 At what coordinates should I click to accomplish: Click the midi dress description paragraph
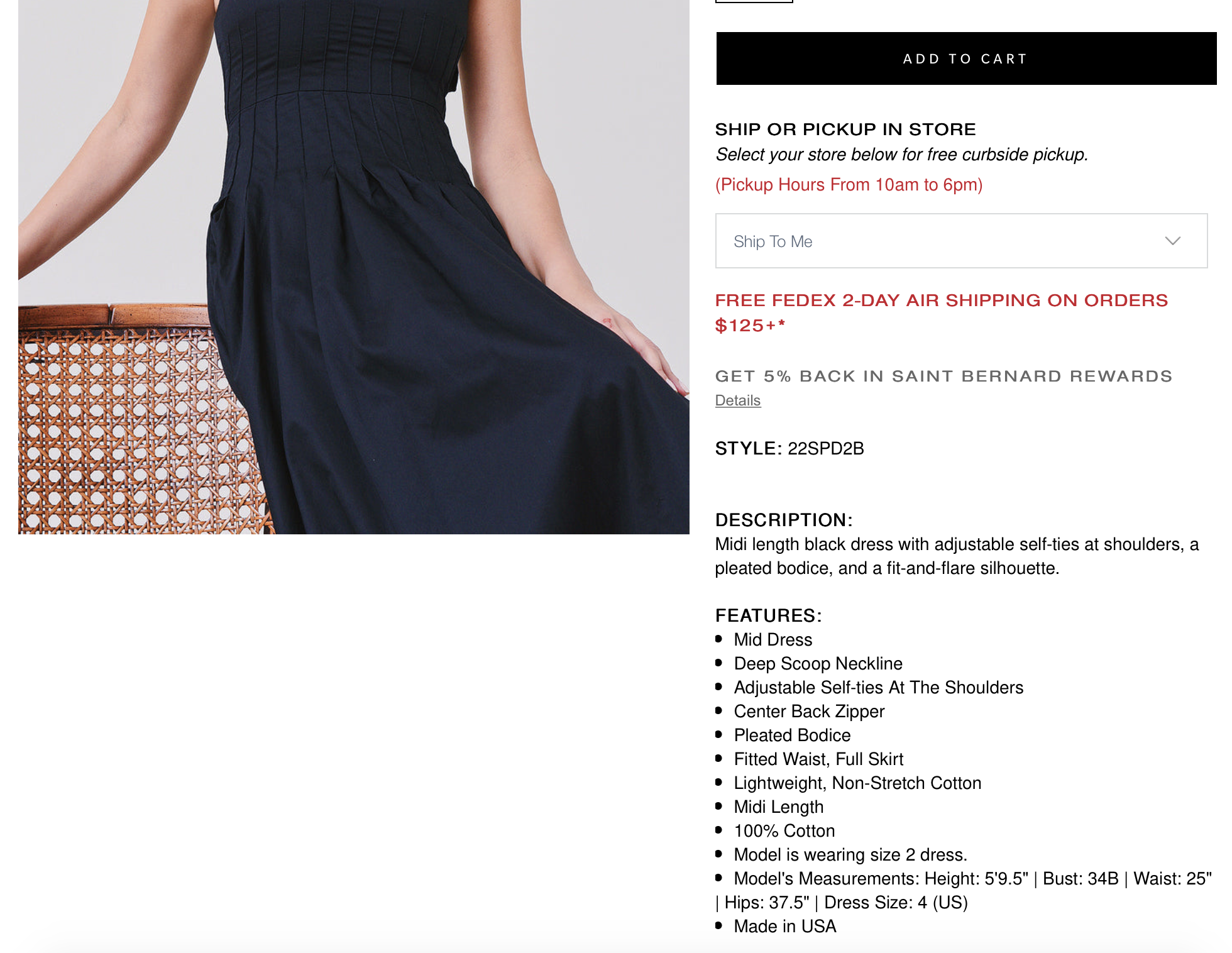(x=957, y=556)
